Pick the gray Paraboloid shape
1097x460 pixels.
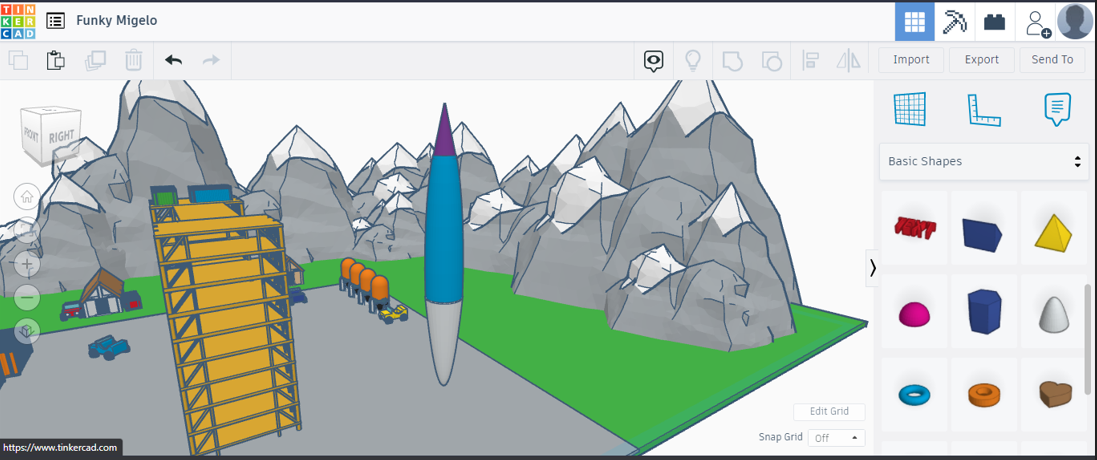point(1054,314)
